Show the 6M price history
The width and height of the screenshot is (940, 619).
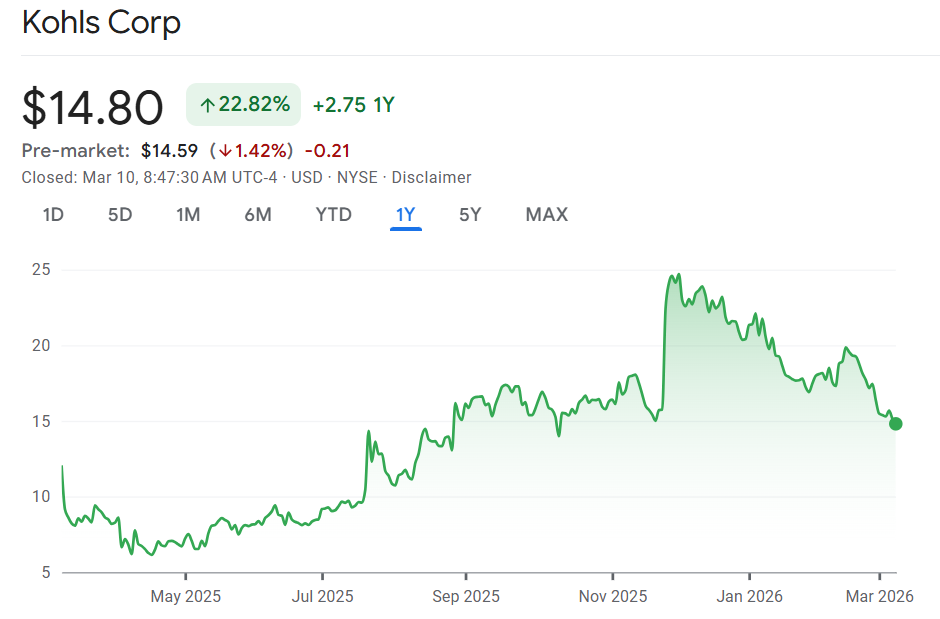click(258, 214)
